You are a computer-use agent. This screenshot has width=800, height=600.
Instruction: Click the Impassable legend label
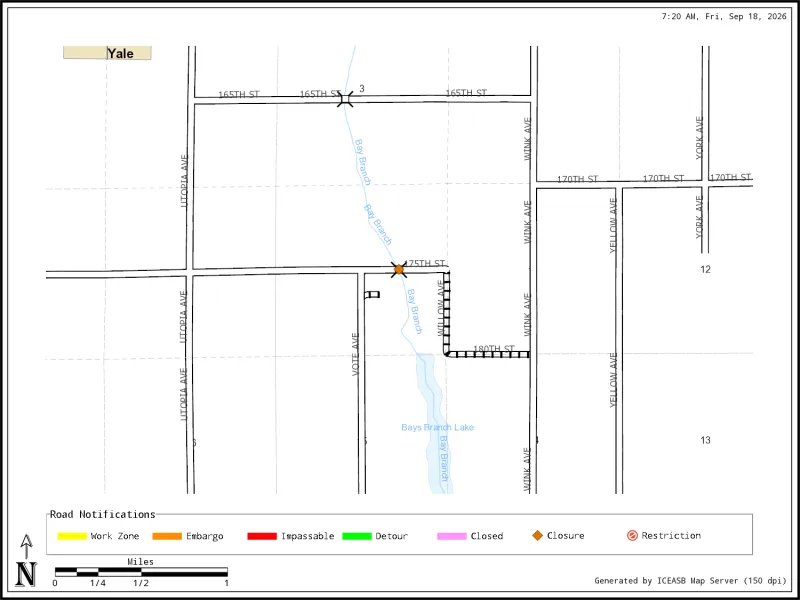tap(308, 536)
